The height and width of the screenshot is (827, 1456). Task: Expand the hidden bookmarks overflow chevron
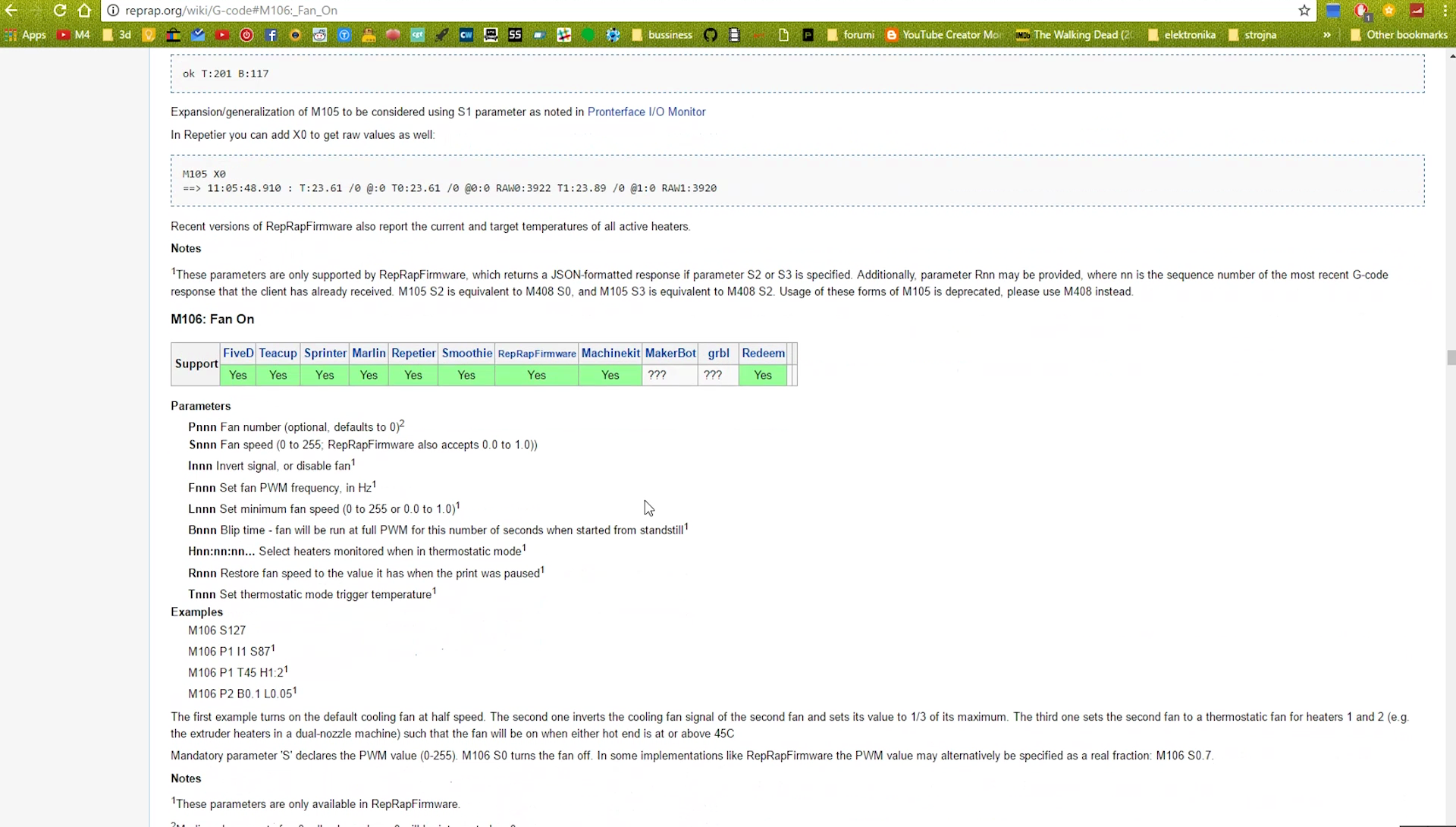(1326, 35)
